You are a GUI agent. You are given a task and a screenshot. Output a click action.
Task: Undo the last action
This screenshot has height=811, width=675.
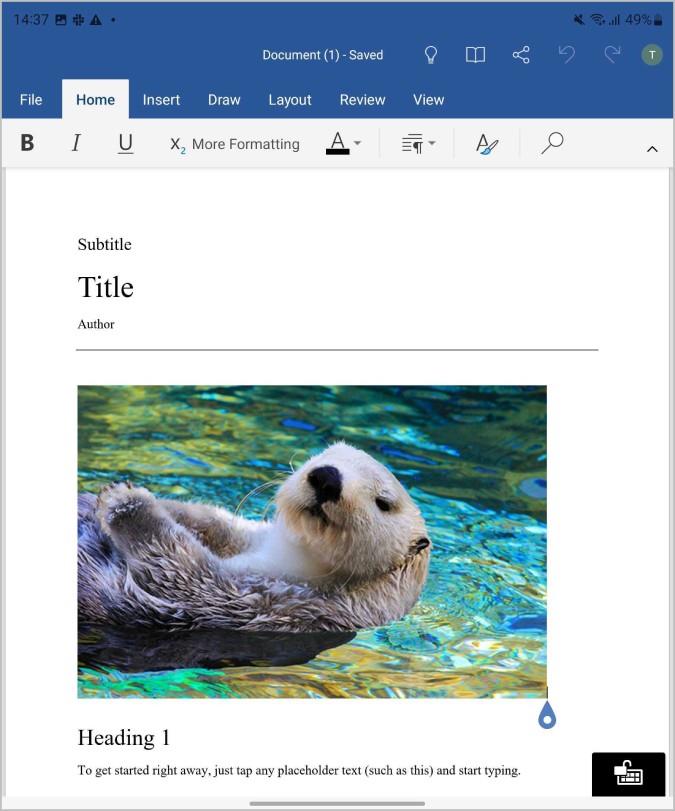pyautogui.click(x=566, y=54)
